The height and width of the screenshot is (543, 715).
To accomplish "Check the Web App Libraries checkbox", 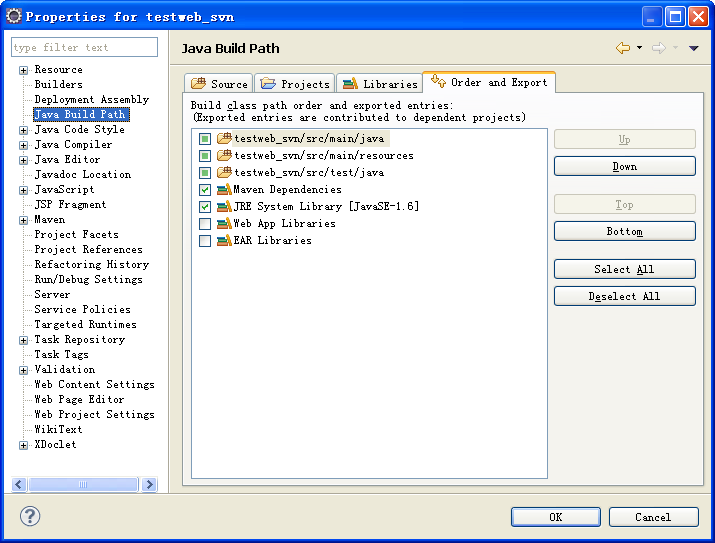I will pos(205,224).
